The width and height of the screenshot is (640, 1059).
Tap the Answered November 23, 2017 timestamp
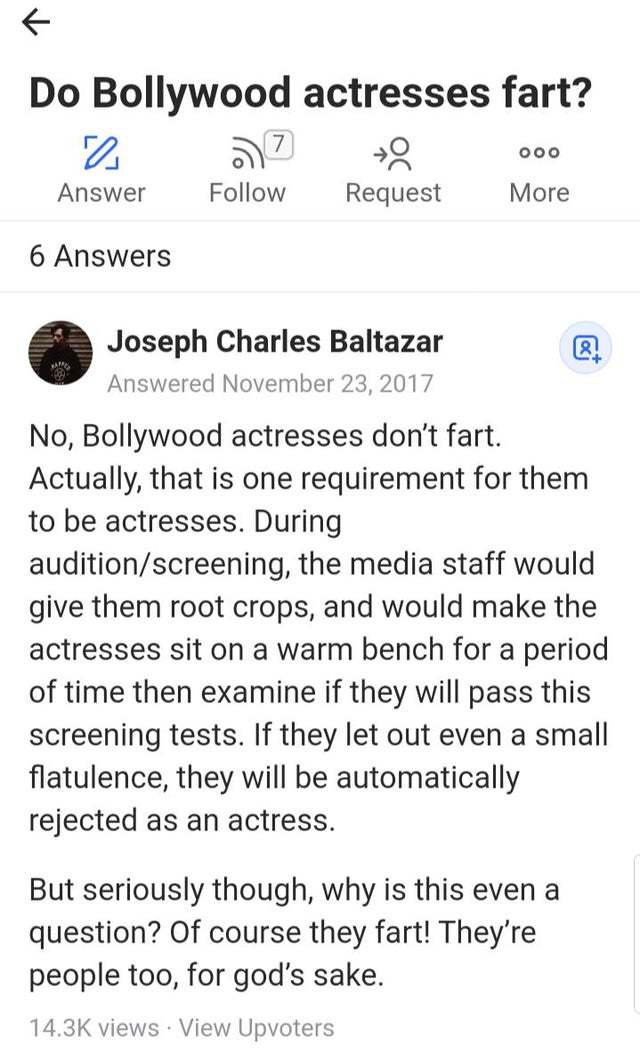pos(270,383)
